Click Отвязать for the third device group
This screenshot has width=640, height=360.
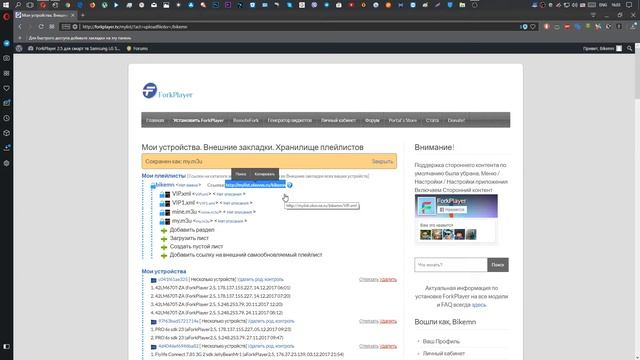(369, 346)
